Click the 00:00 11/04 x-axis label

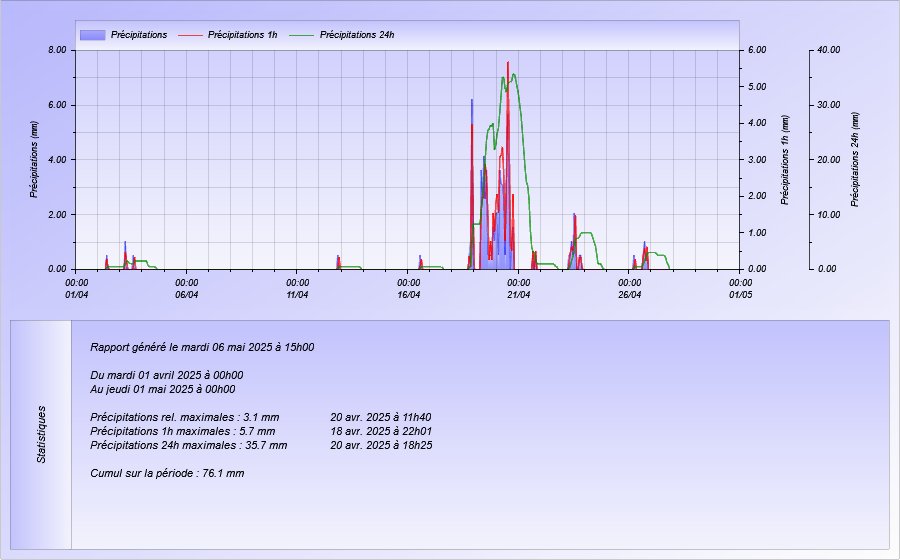coord(297,289)
